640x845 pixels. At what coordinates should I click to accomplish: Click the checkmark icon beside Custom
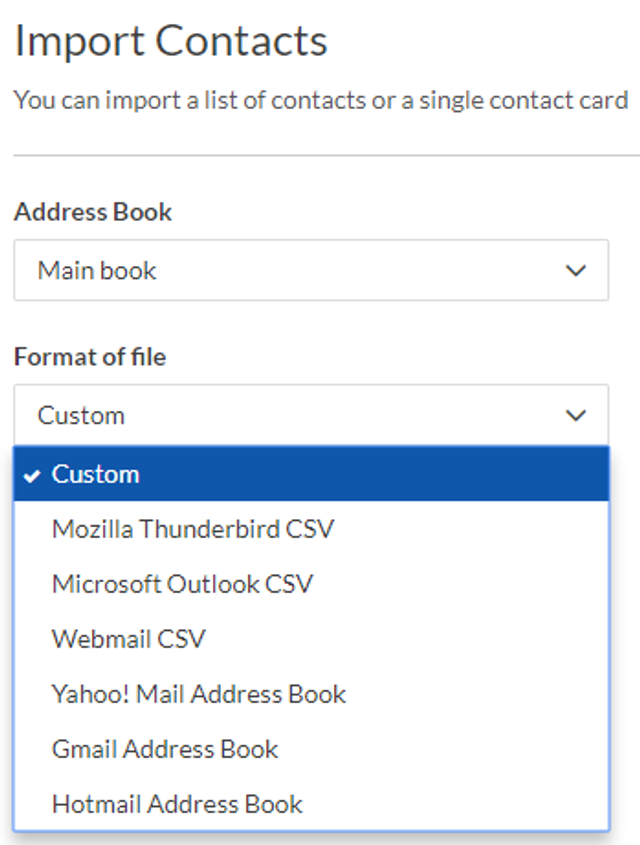[32, 475]
